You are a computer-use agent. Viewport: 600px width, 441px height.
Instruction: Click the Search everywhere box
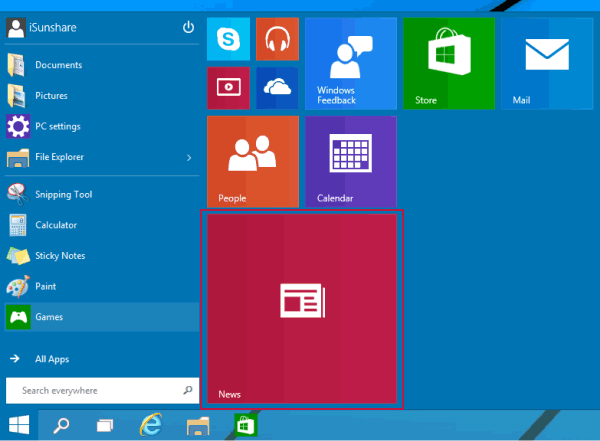[103, 390]
